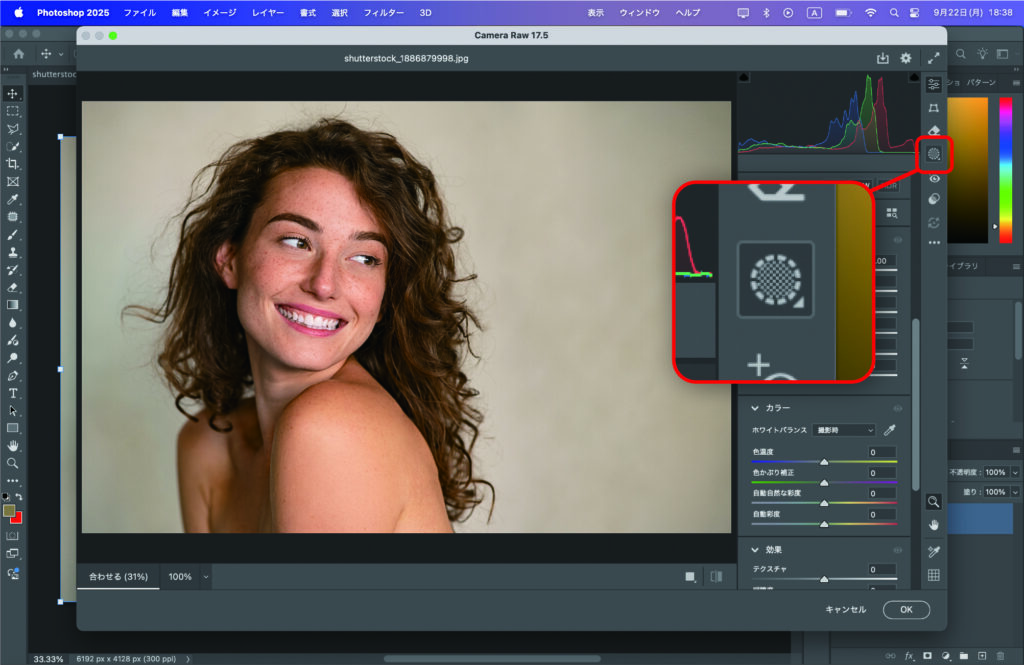Click the save image export icon
The image size is (1024, 665).
coord(882,59)
